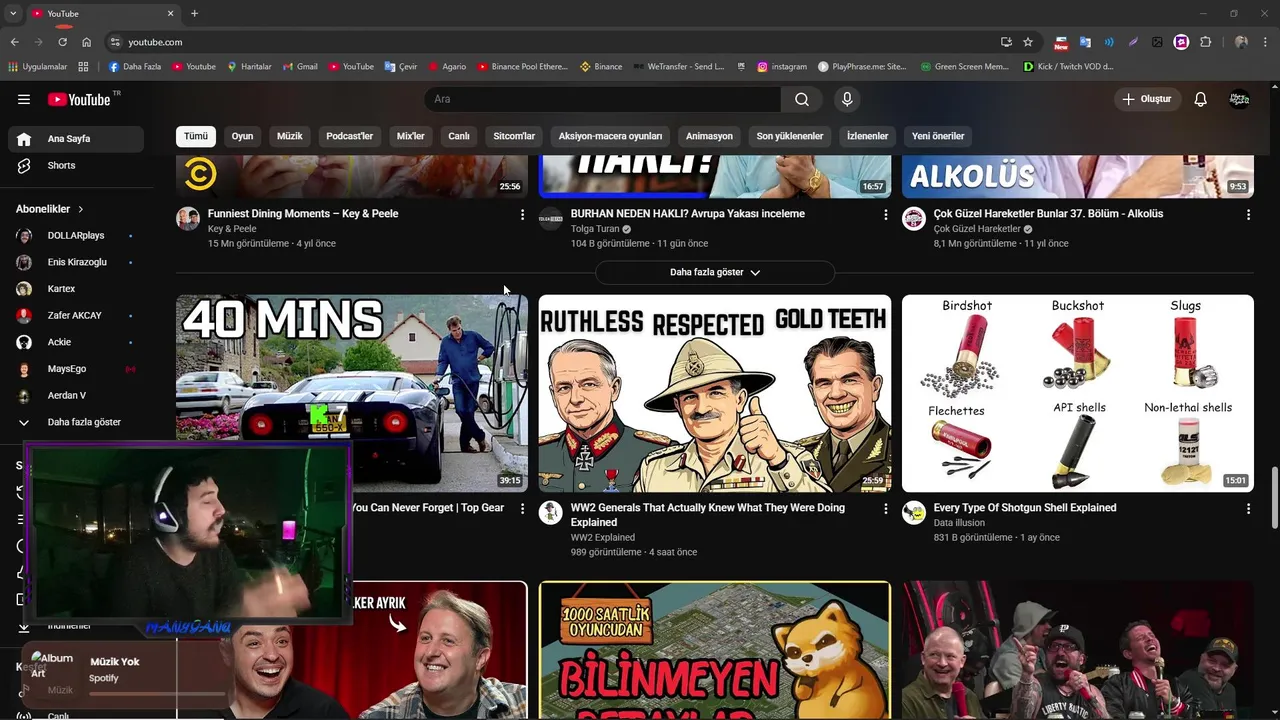Open more options for BURHAN NEDEN HAKLI video
The height and width of the screenshot is (720, 1280).
(885, 214)
